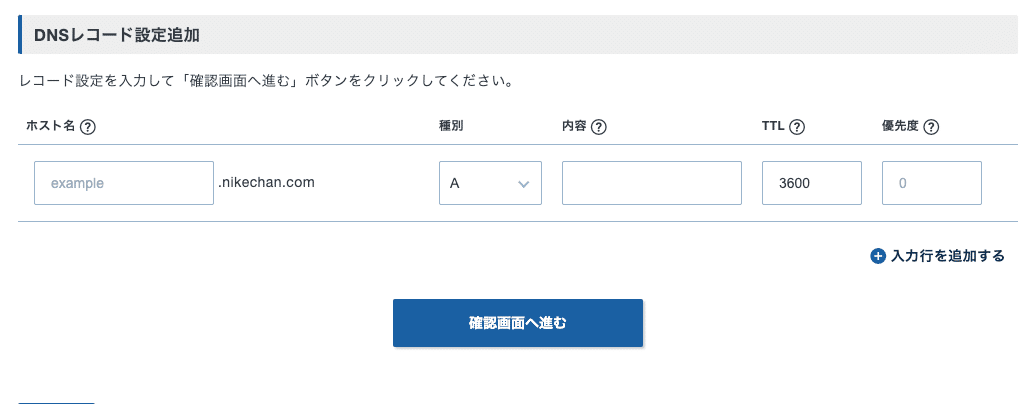1031x404 pixels.
Task: Click the help icon next to 内容
Action: (x=599, y=127)
